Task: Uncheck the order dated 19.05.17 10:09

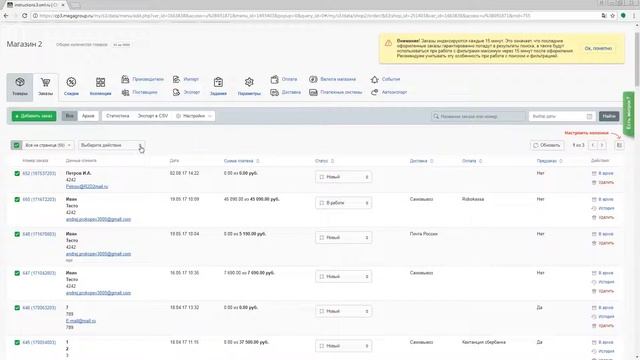Action: 17,200
